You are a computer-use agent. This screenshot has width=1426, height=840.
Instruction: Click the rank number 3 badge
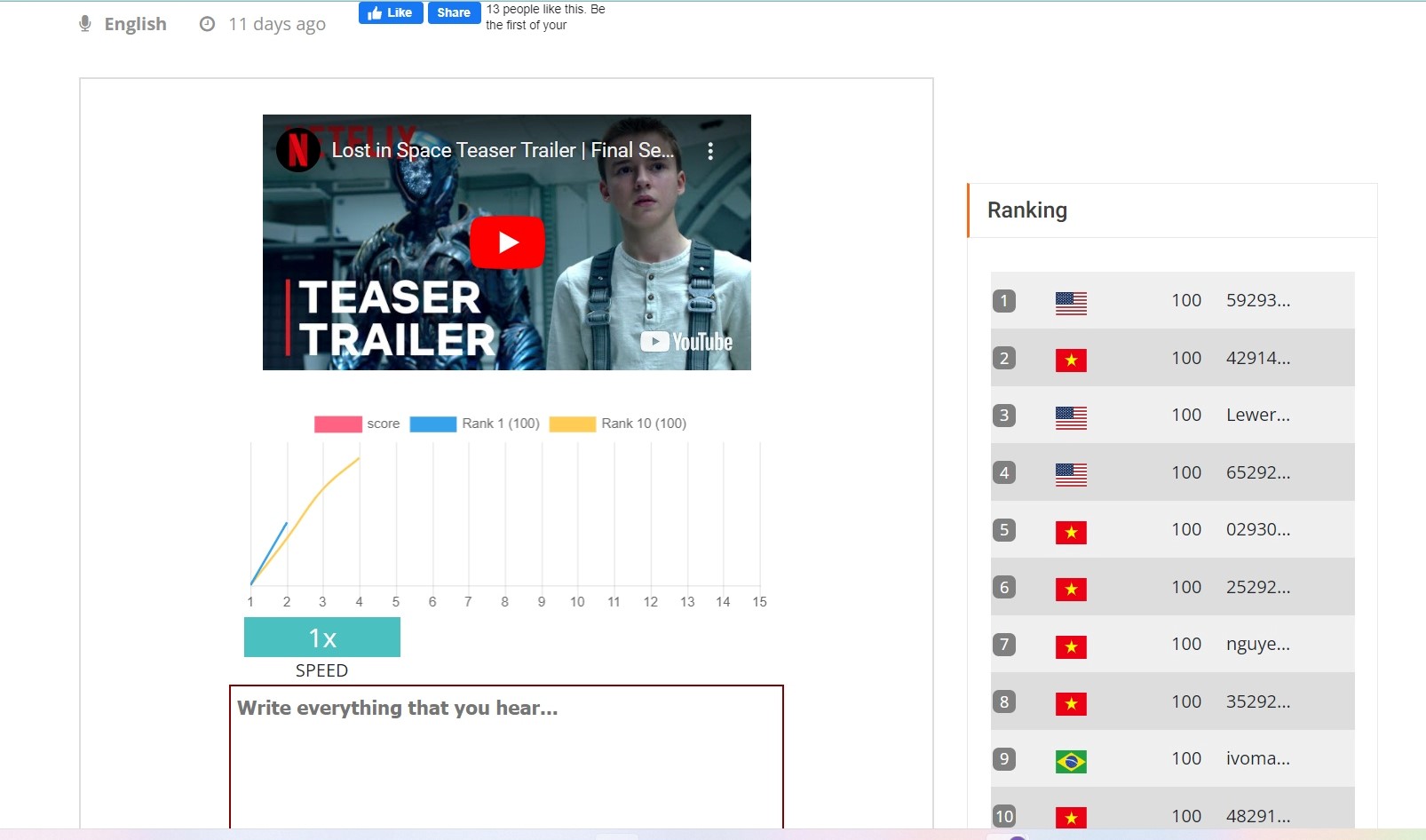[x=1004, y=415]
